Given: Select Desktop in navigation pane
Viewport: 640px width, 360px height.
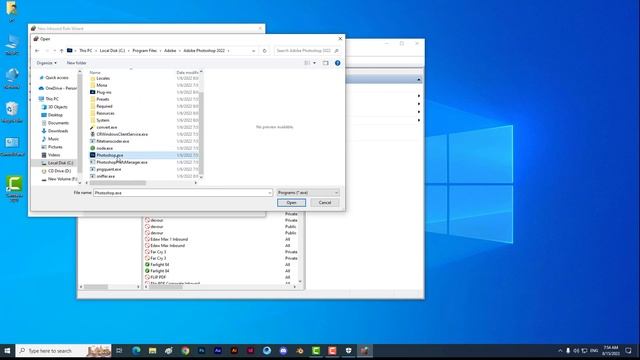Looking at the screenshot, I should 52,115.
